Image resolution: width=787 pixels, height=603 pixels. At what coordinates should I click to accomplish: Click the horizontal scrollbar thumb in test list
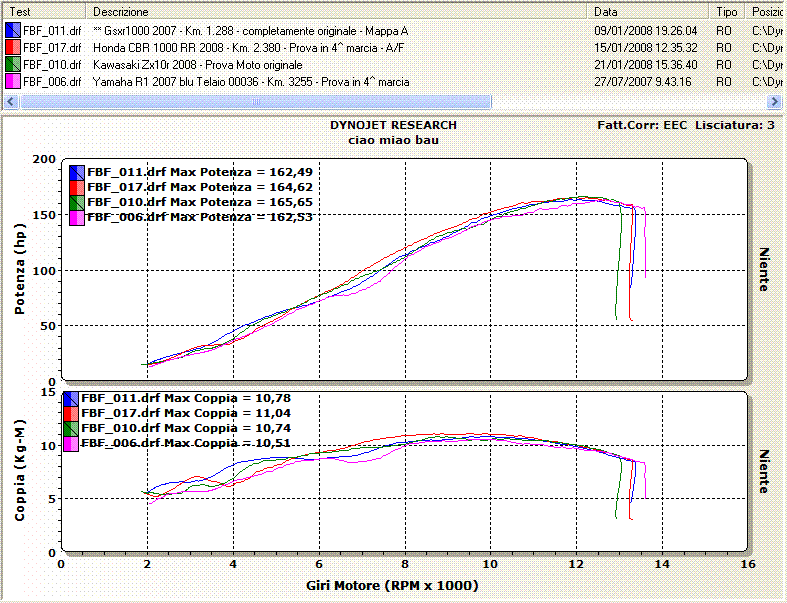[256, 102]
